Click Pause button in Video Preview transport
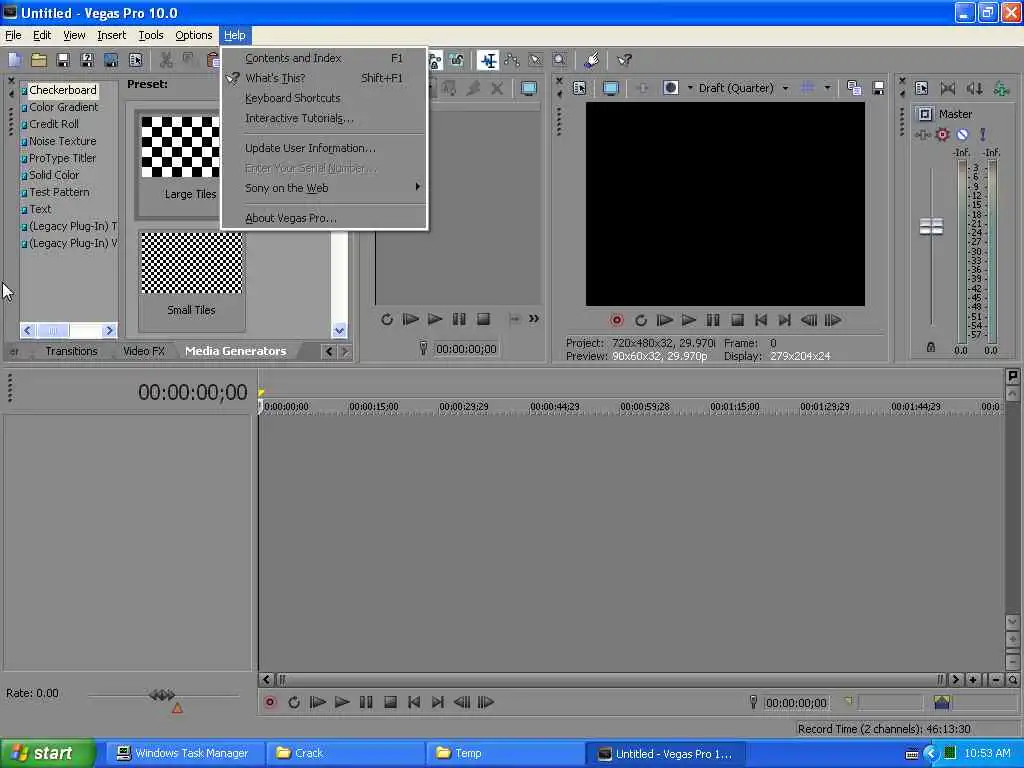This screenshot has height=768, width=1024. (712, 320)
